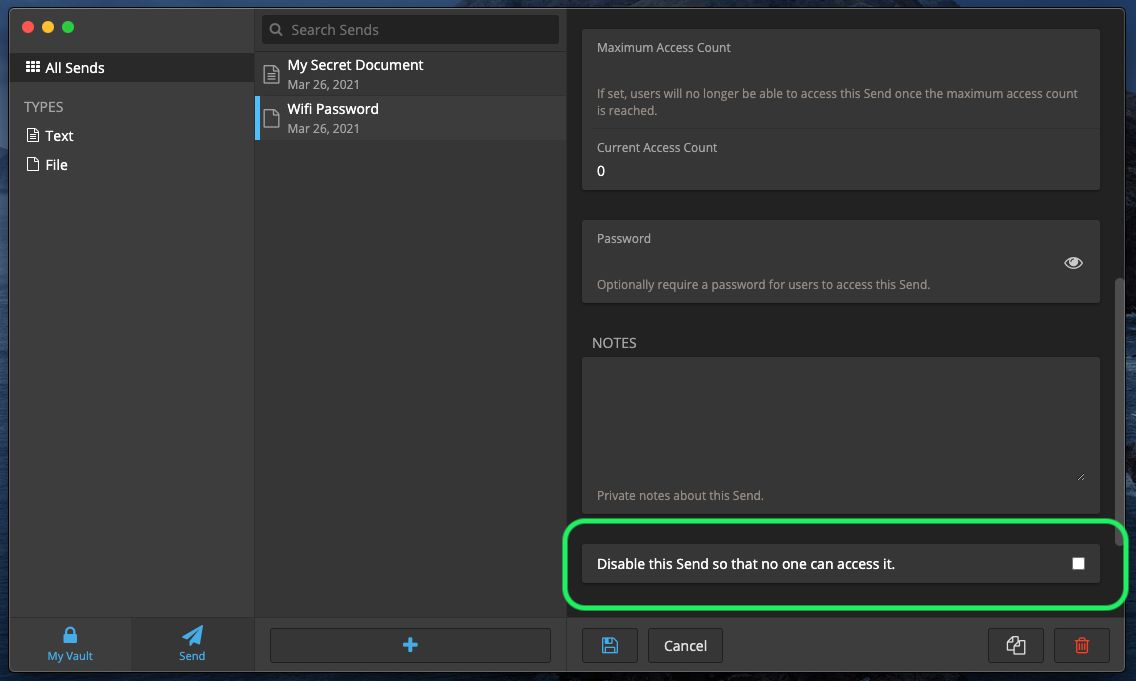The image size is (1136, 681).
Task: Click the save floppy disk icon
Action: pyautogui.click(x=609, y=645)
